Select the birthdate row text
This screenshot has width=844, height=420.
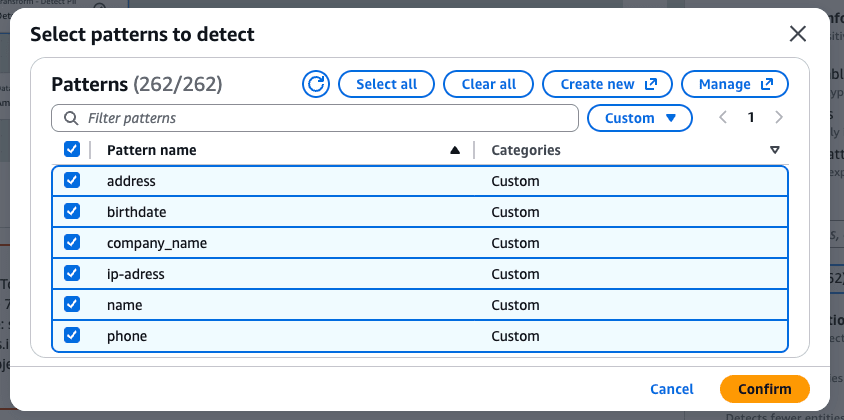(137, 212)
